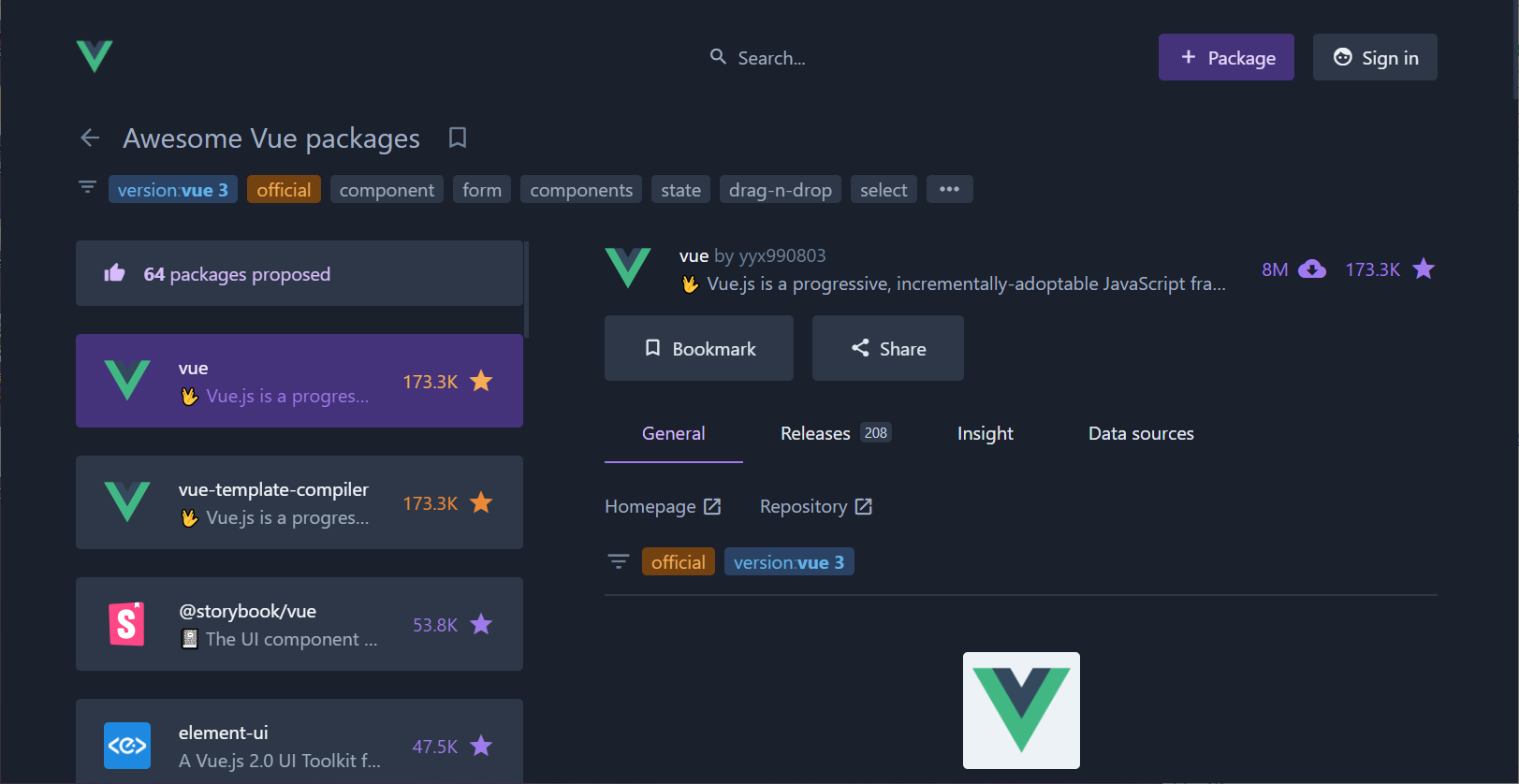Click the official tag in package details
The image size is (1519, 784).
pos(679,561)
